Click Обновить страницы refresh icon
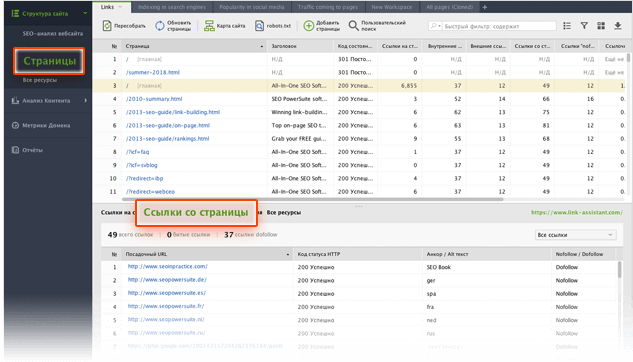633x362 pixels. (x=160, y=26)
